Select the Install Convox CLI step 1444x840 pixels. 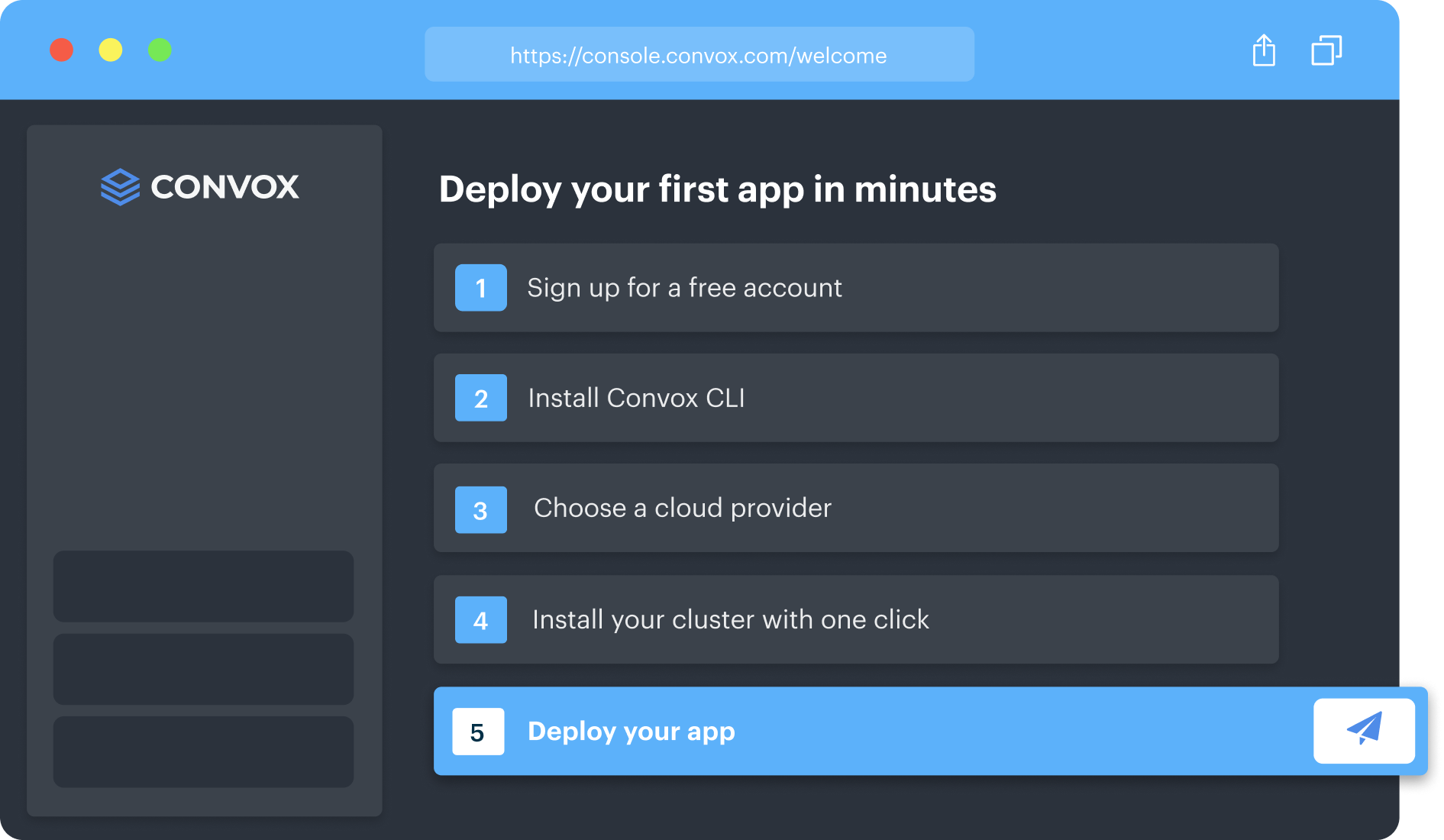point(855,398)
